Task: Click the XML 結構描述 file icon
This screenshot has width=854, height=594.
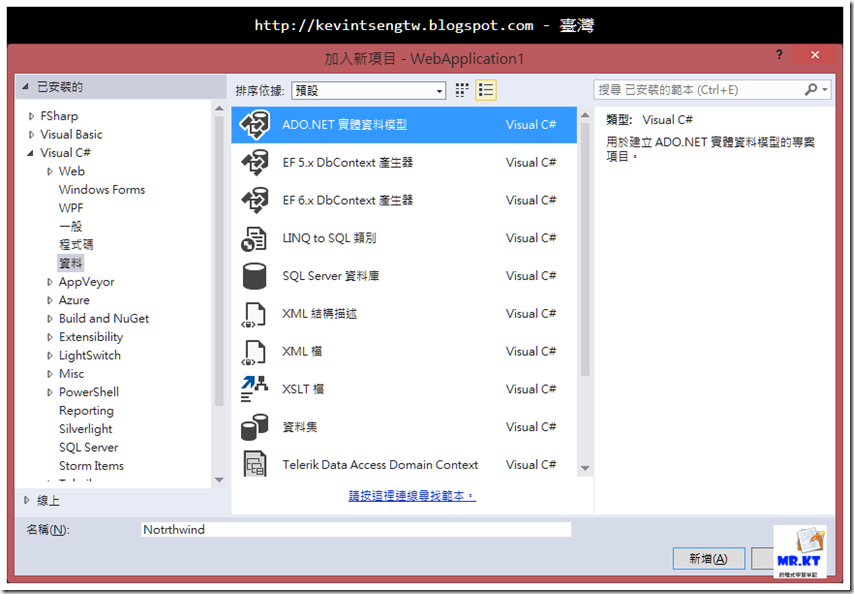Action: point(253,314)
